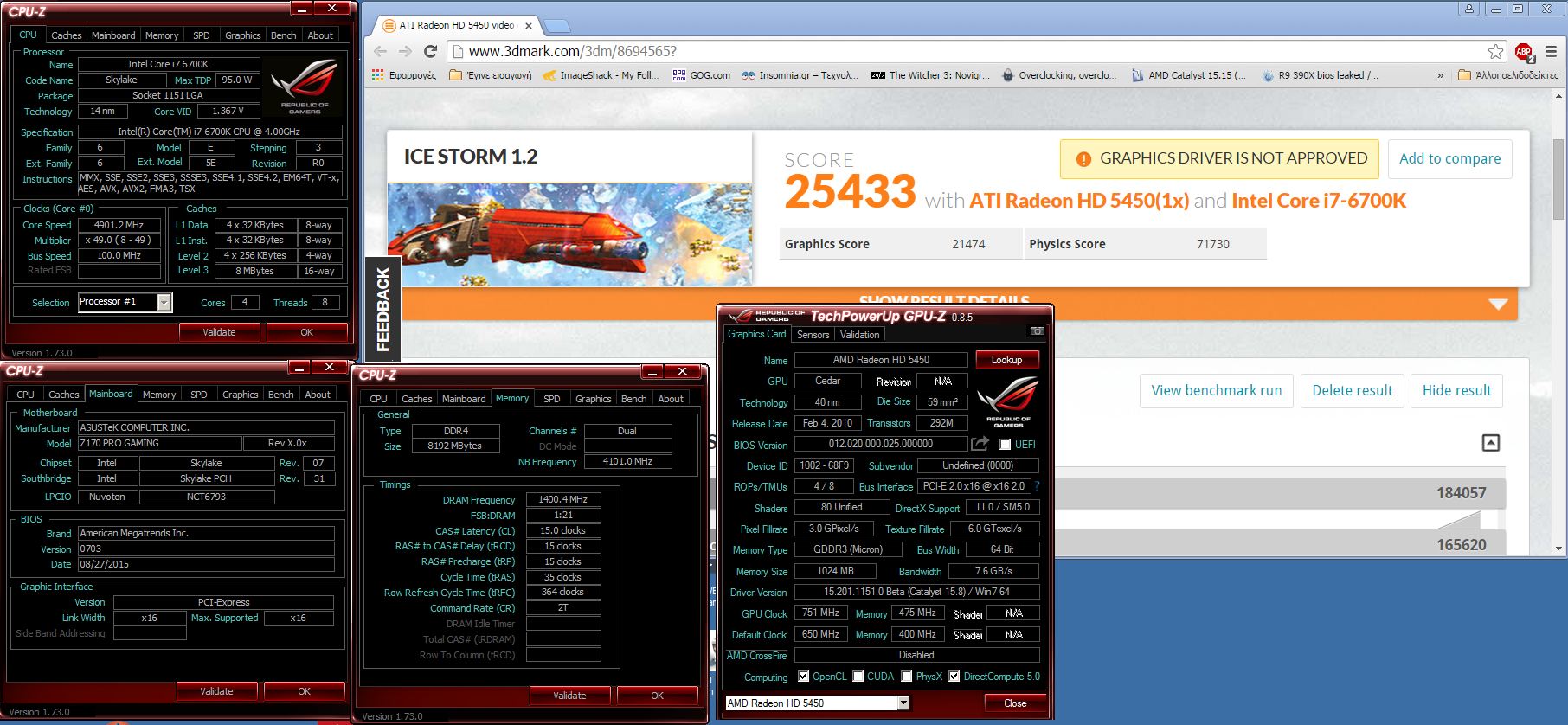Screen dimensions: 1568x725
Task: Open the SPD tab in the Memory CPU-Z window
Action: (x=551, y=399)
